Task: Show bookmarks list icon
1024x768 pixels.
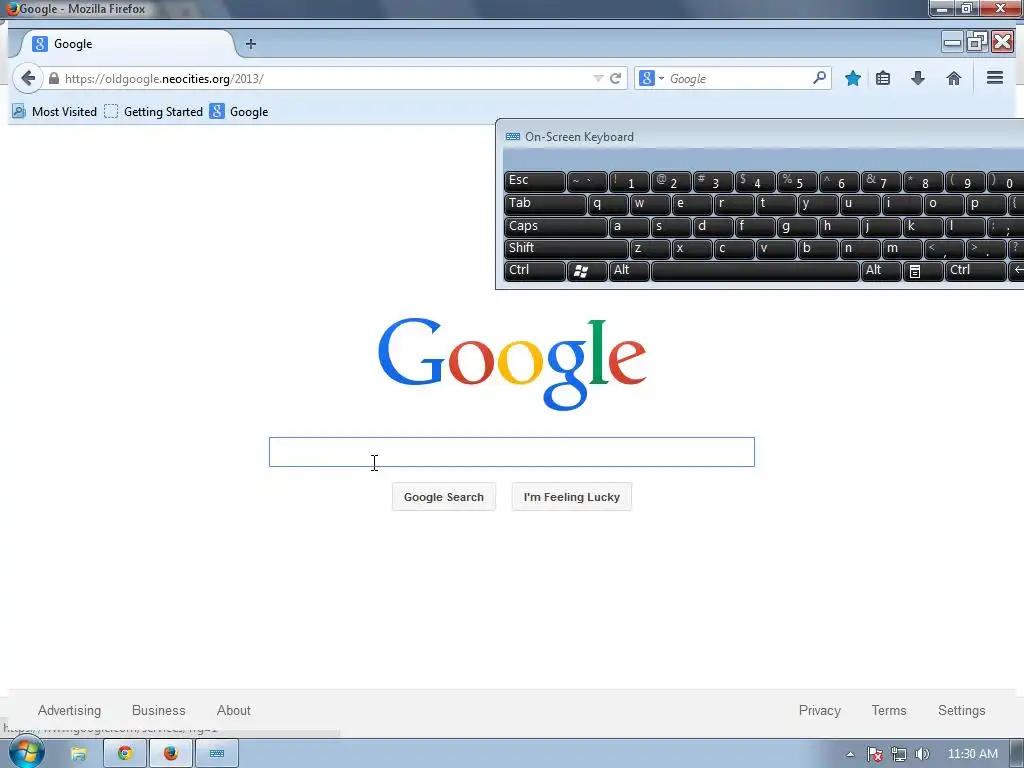Action: 883,78
